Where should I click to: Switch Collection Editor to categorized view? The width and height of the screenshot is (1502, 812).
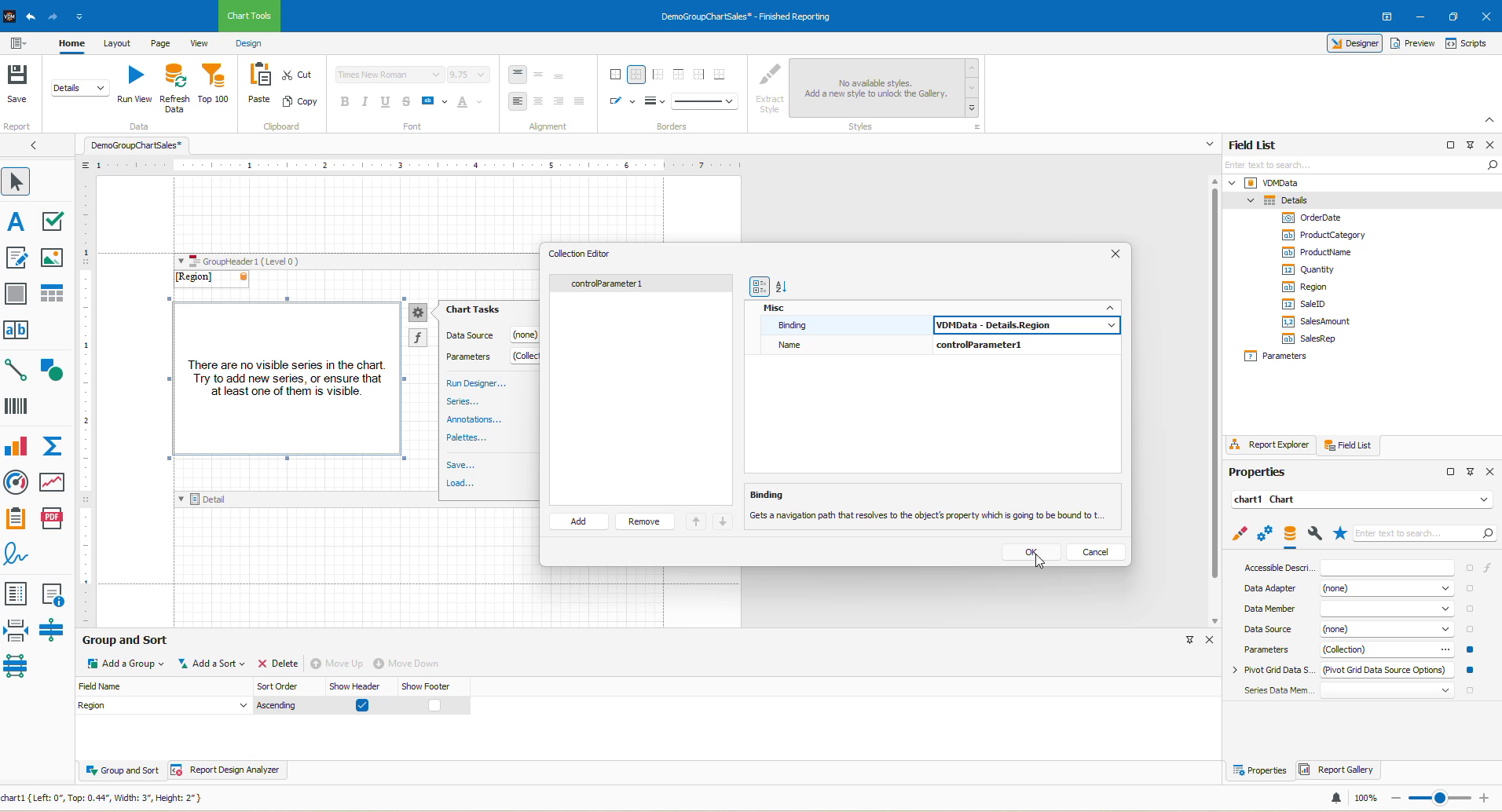[759, 287]
